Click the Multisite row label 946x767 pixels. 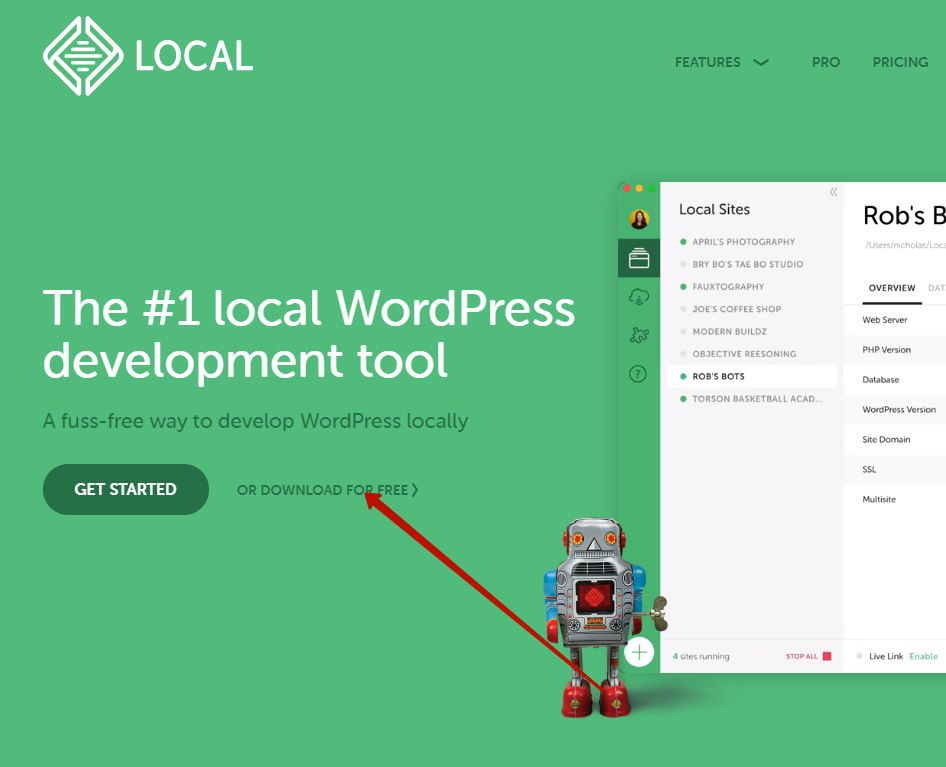click(878, 499)
